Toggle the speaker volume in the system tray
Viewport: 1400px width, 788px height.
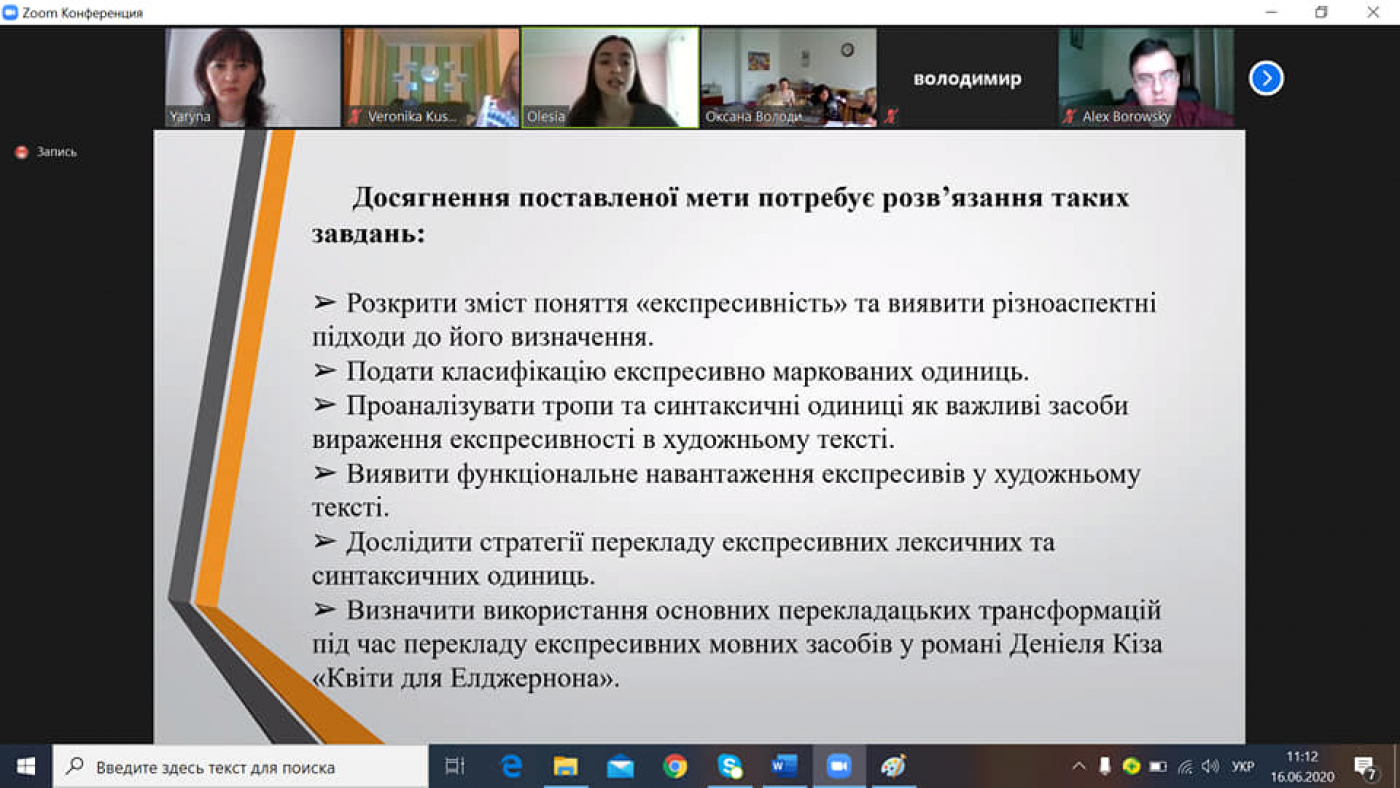click(x=1210, y=765)
